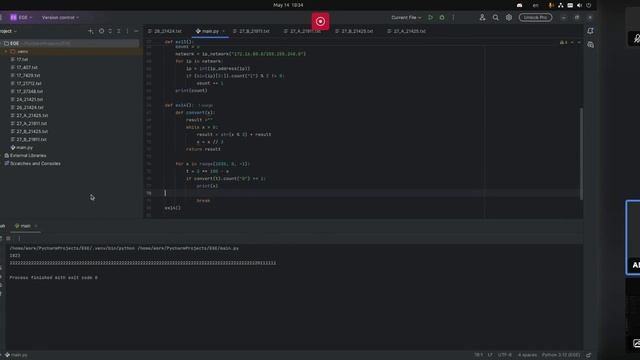This screenshot has width=640, height=360.
Task: Open the volume icon in system tray
Action: click(579, 5)
